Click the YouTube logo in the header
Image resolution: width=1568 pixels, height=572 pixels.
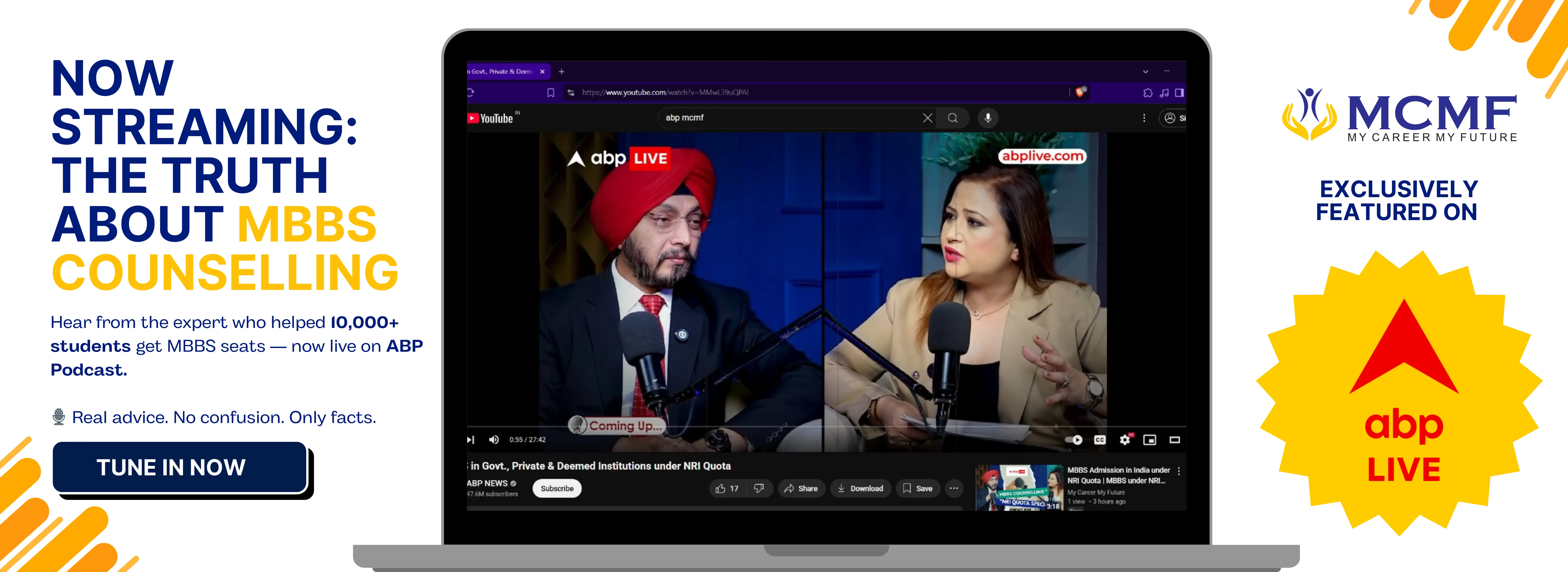pos(491,118)
